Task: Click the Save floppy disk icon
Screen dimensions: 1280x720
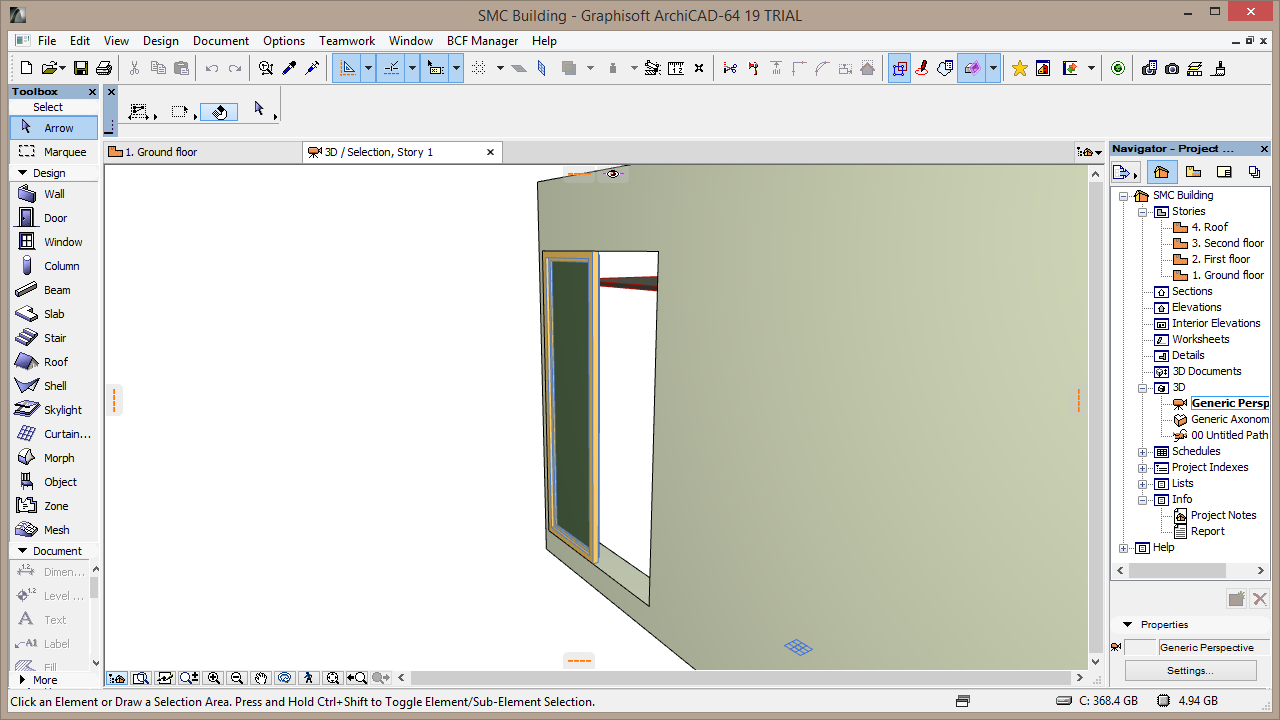Action: tap(81, 68)
